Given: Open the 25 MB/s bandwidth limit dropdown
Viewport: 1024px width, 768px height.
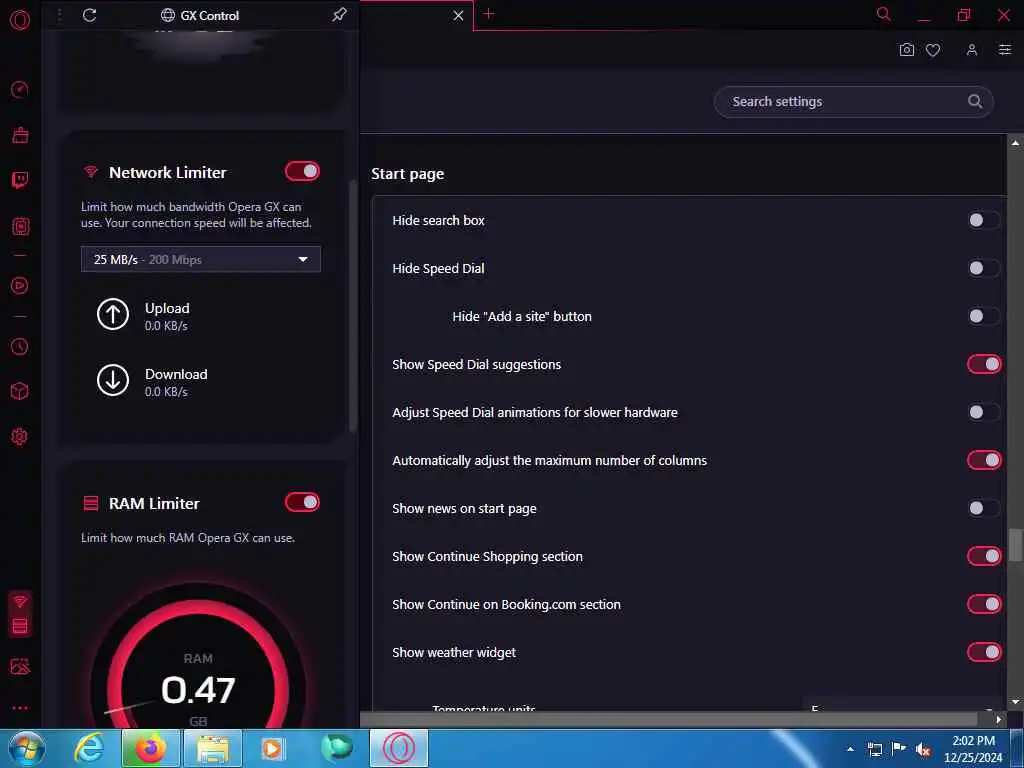Looking at the screenshot, I should point(200,259).
